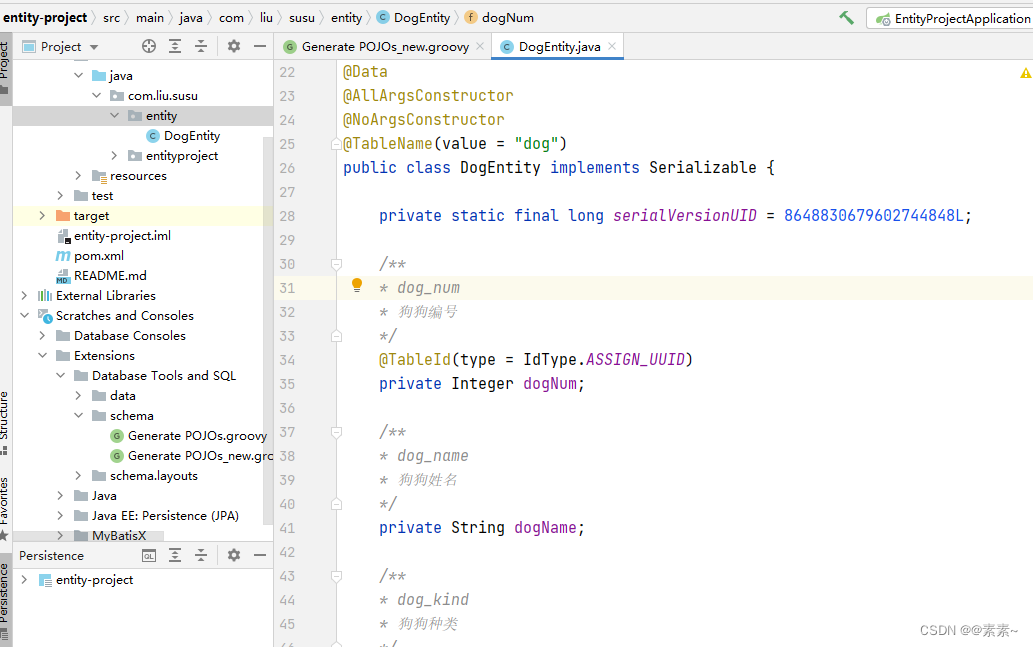Click the Build project hammer icon

click(x=847, y=18)
